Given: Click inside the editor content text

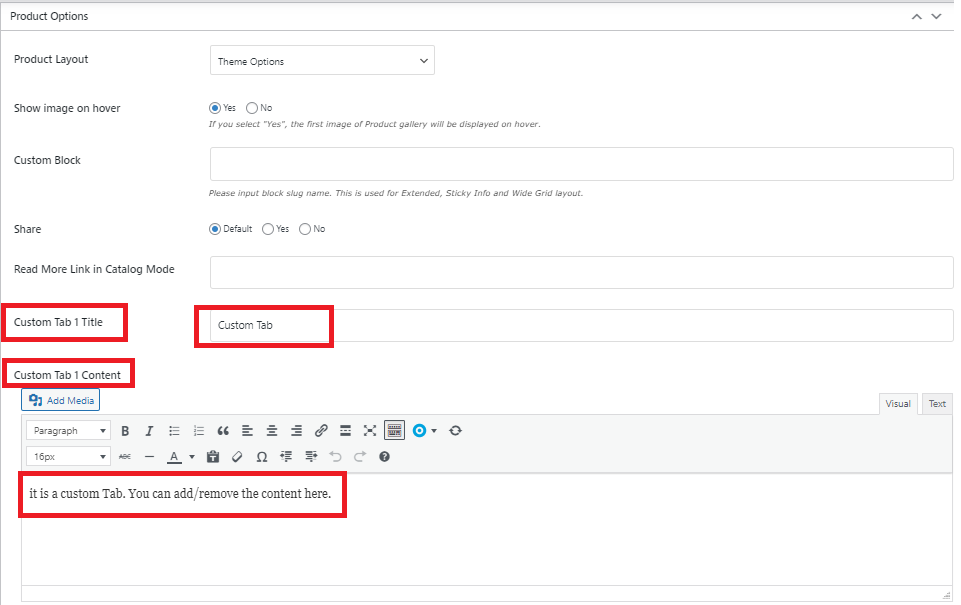Looking at the screenshot, I should coord(180,493).
